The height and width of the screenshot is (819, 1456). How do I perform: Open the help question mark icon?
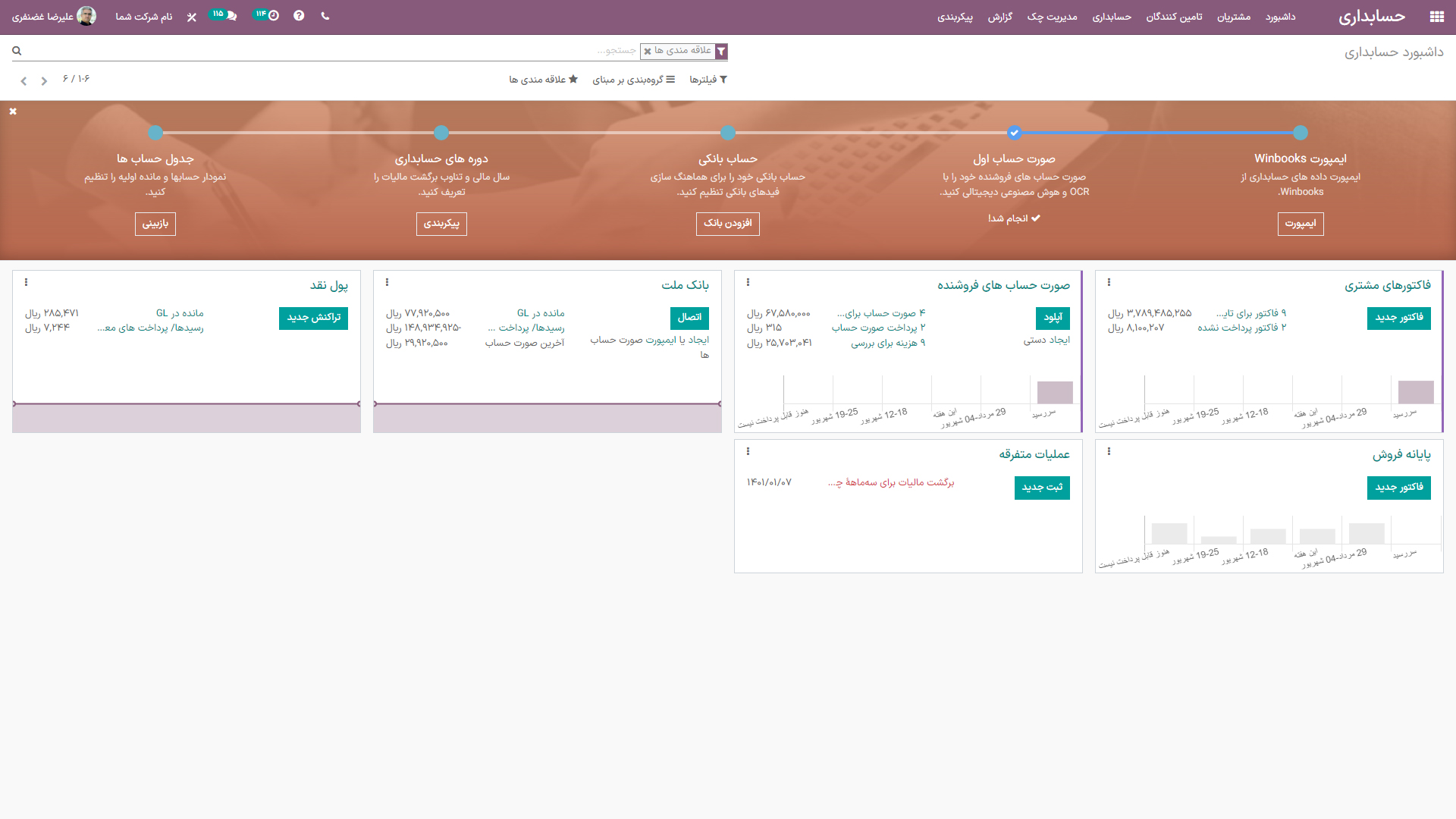click(x=299, y=16)
